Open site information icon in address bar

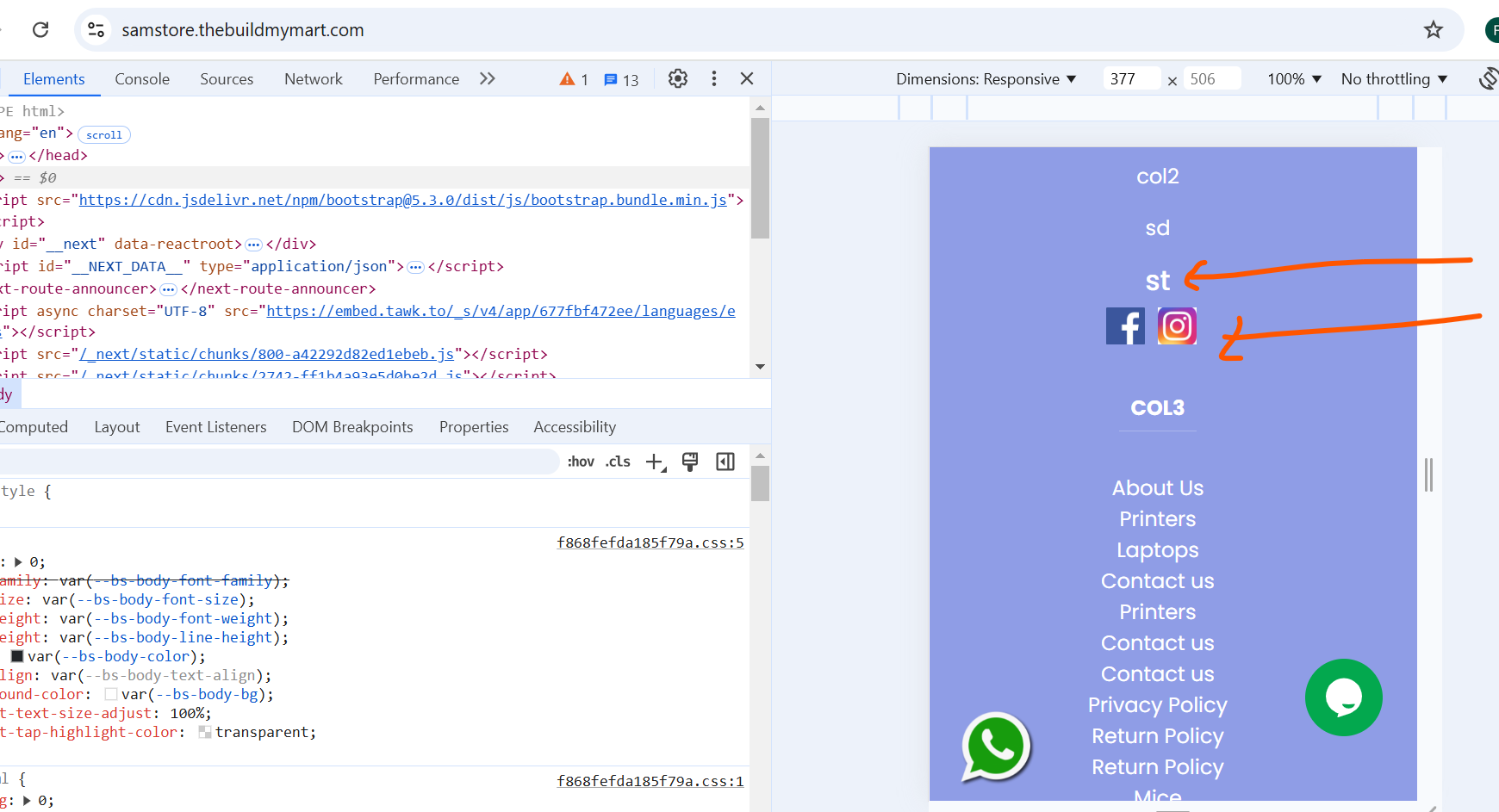96,30
